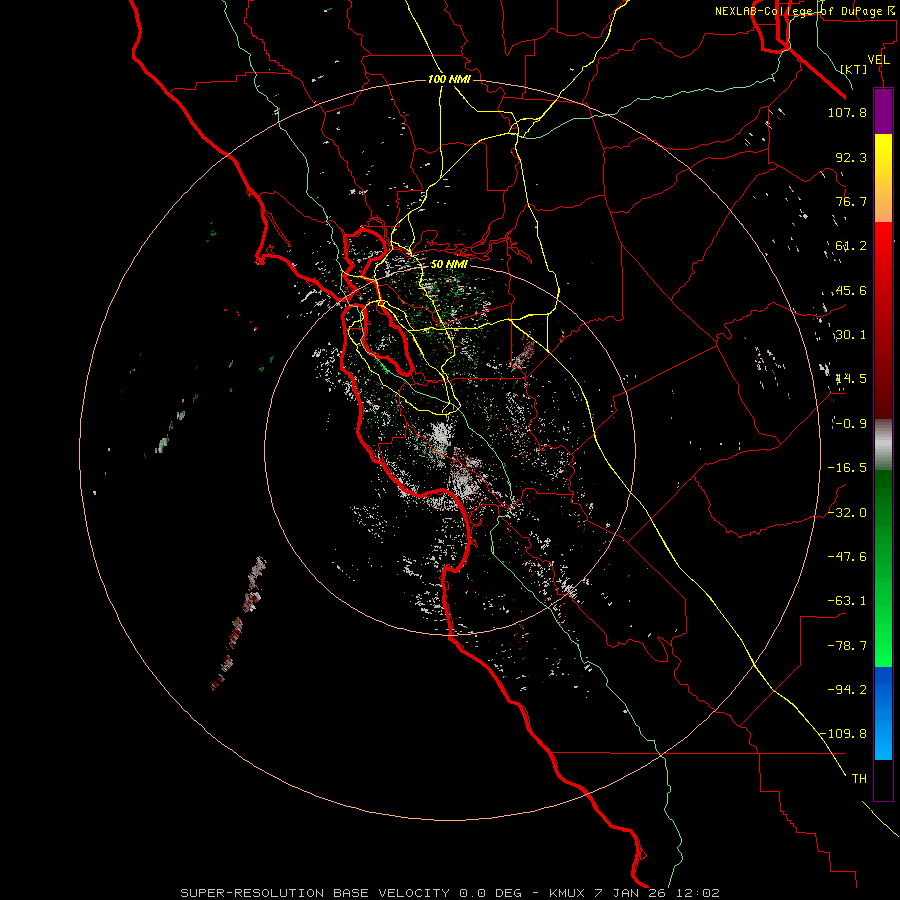
Task: Click the 61.2 scale value
Action: [x=851, y=246]
